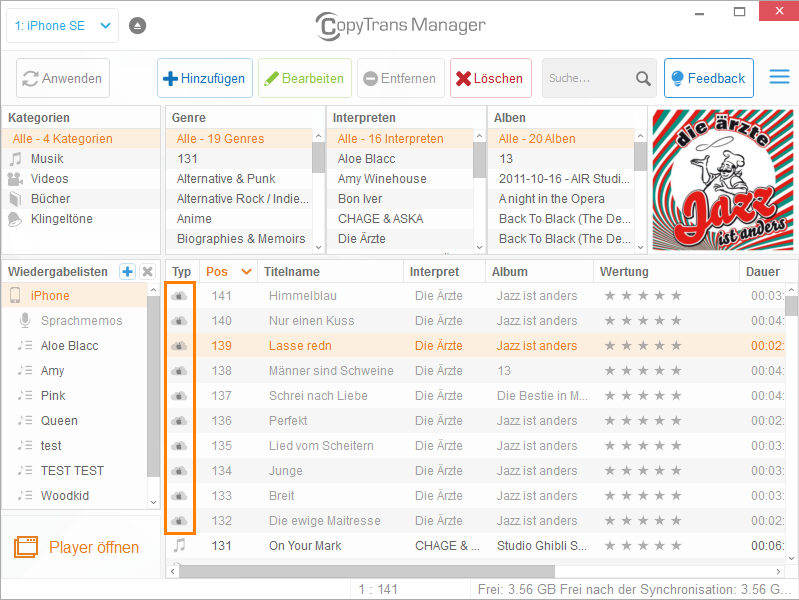Screen dimensions: 799x600
Task: Click cloud type icon for Breit
Action: (179, 495)
